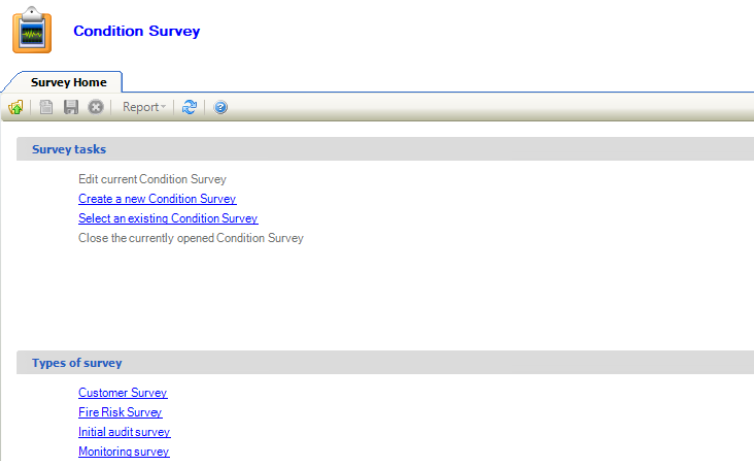Expand the Report dropdown menu

144,107
